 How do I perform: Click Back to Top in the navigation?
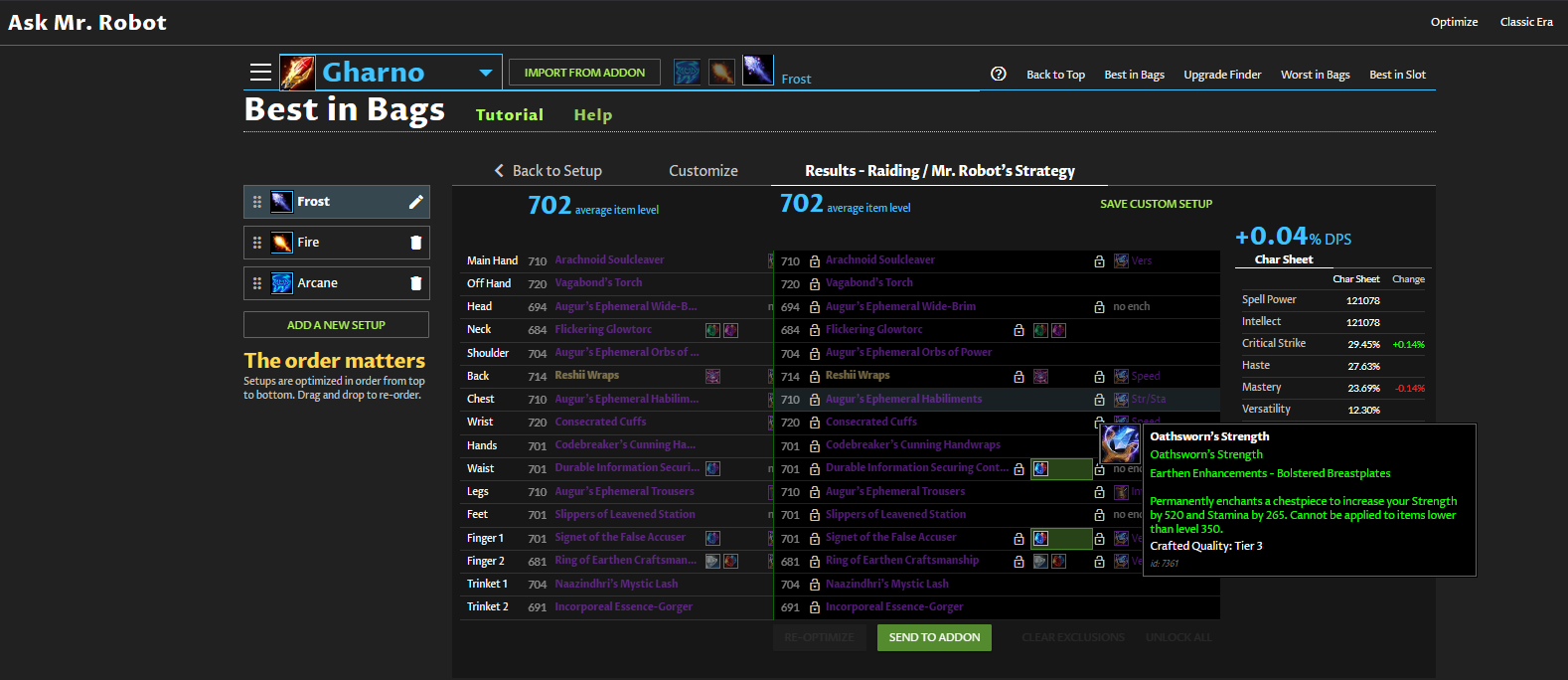[1055, 75]
